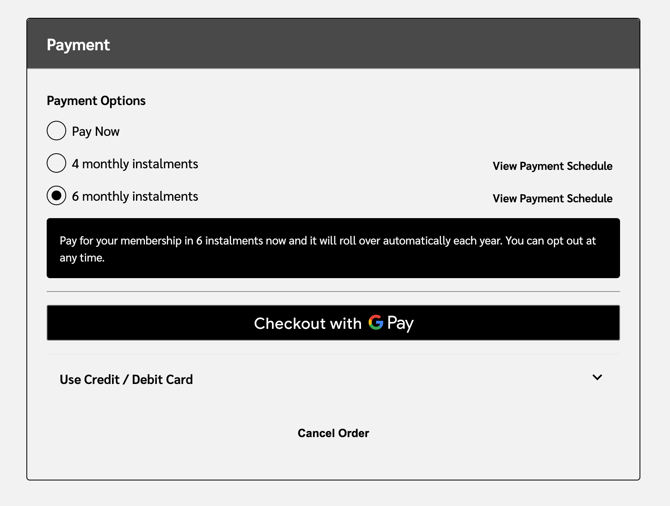Click the "6 monthly instalments" label text
This screenshot has width=670, height=506.
(135, 196)
